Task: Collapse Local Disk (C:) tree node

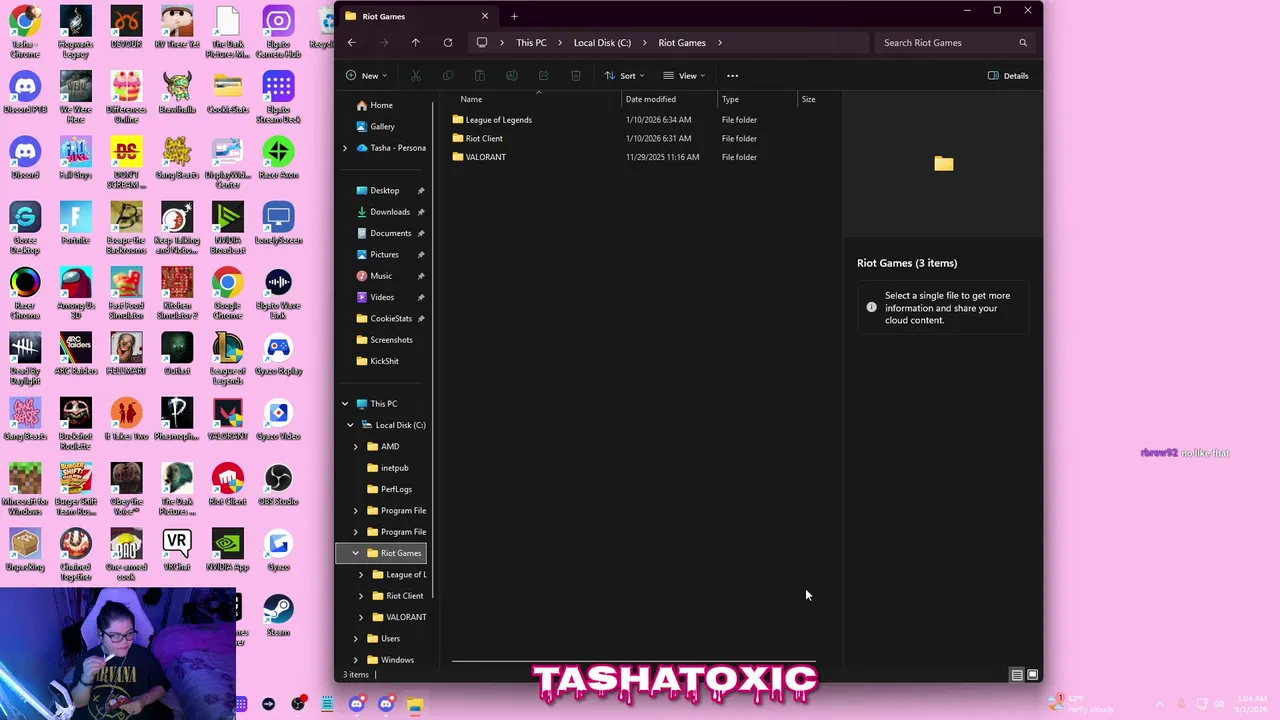Action: [350, 425]
